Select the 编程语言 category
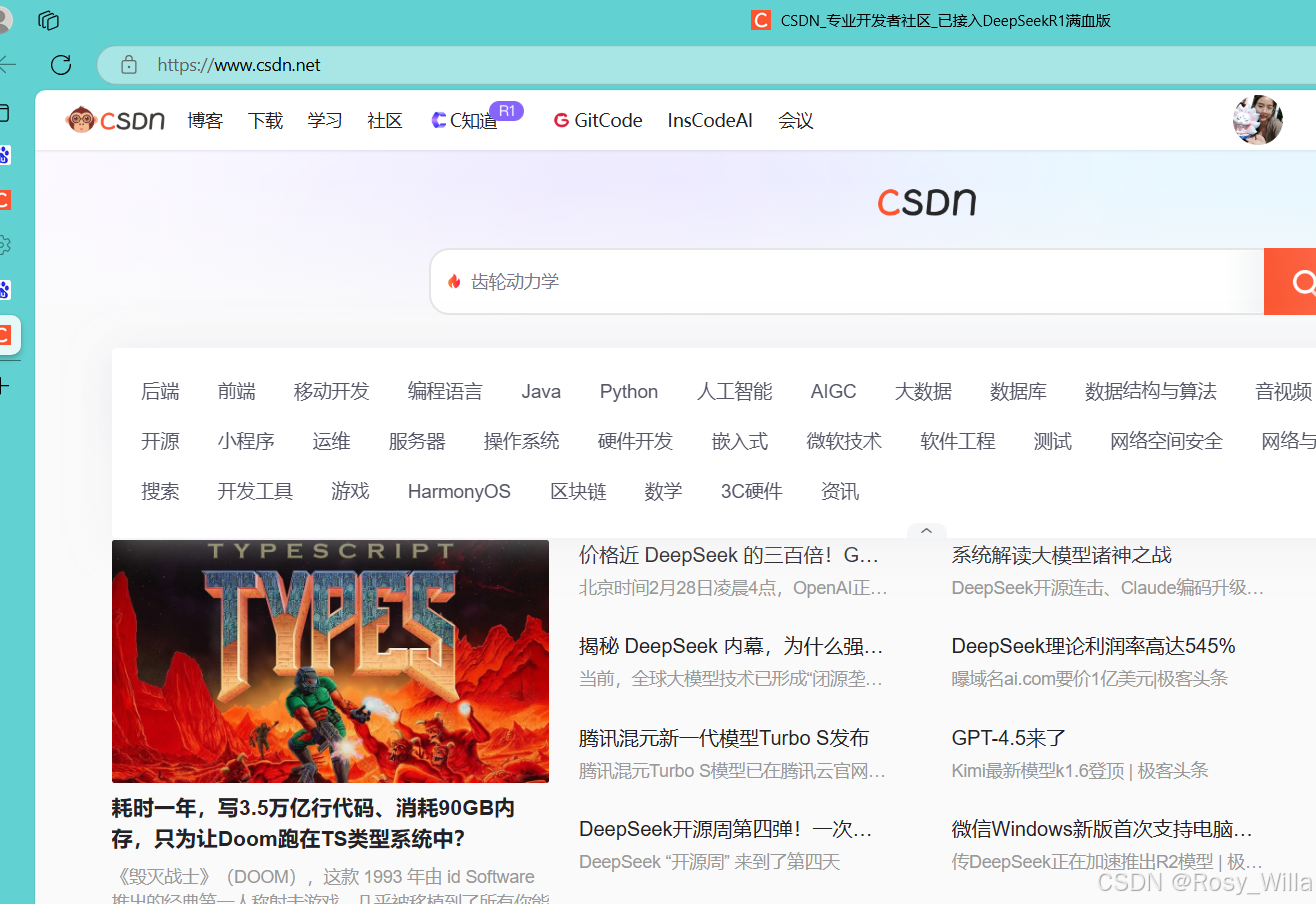Image resolution: width=1316 pixels, height=904 pixels. tap(445, 392)
